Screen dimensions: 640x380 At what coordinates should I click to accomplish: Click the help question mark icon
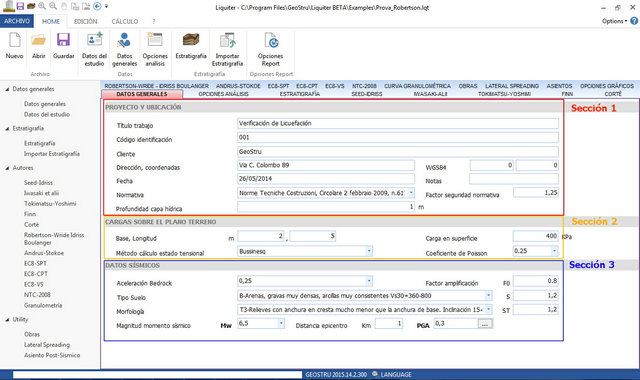pos(634,21)
